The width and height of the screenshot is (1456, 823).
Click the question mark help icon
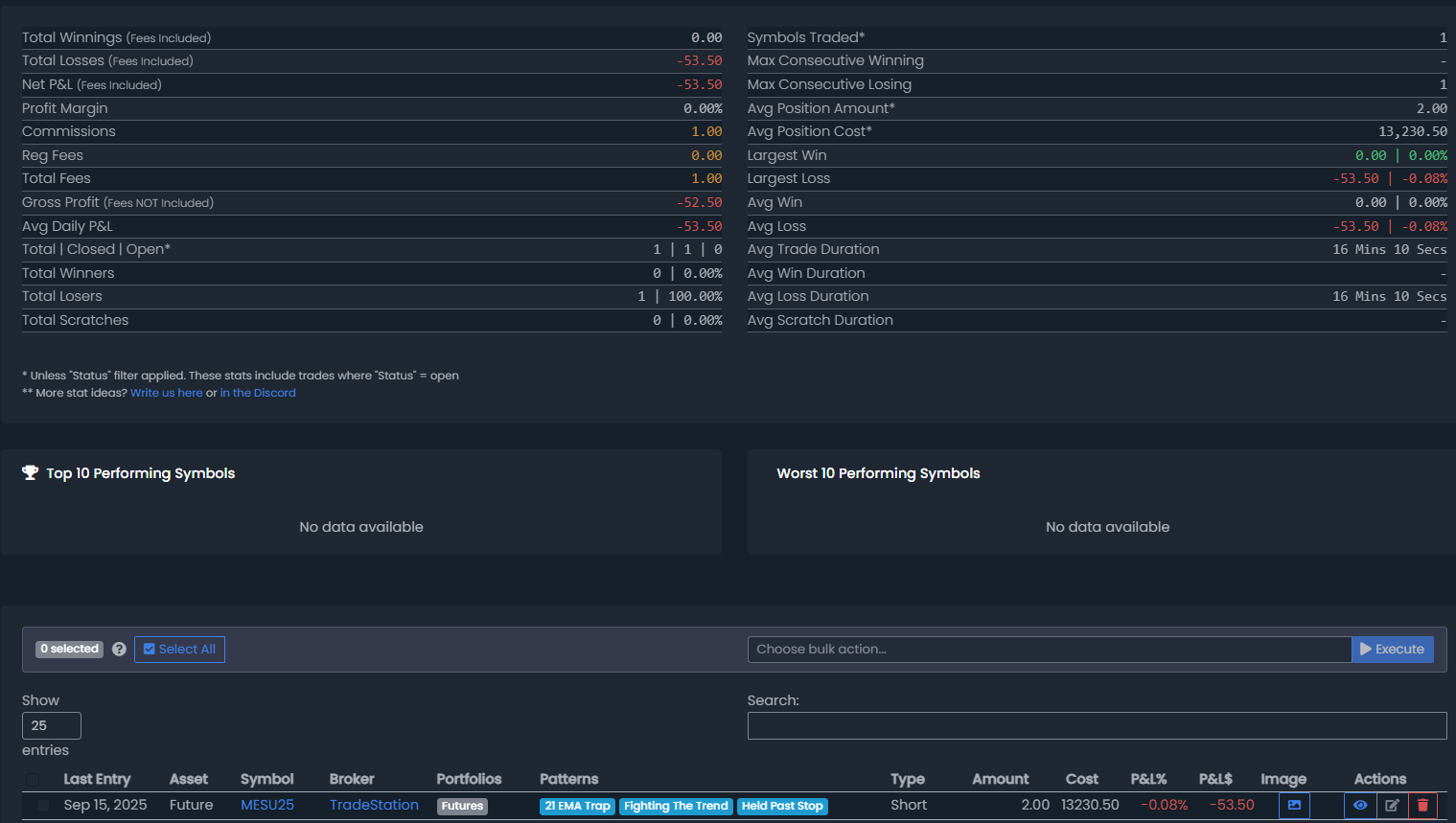tap(119, 650)
